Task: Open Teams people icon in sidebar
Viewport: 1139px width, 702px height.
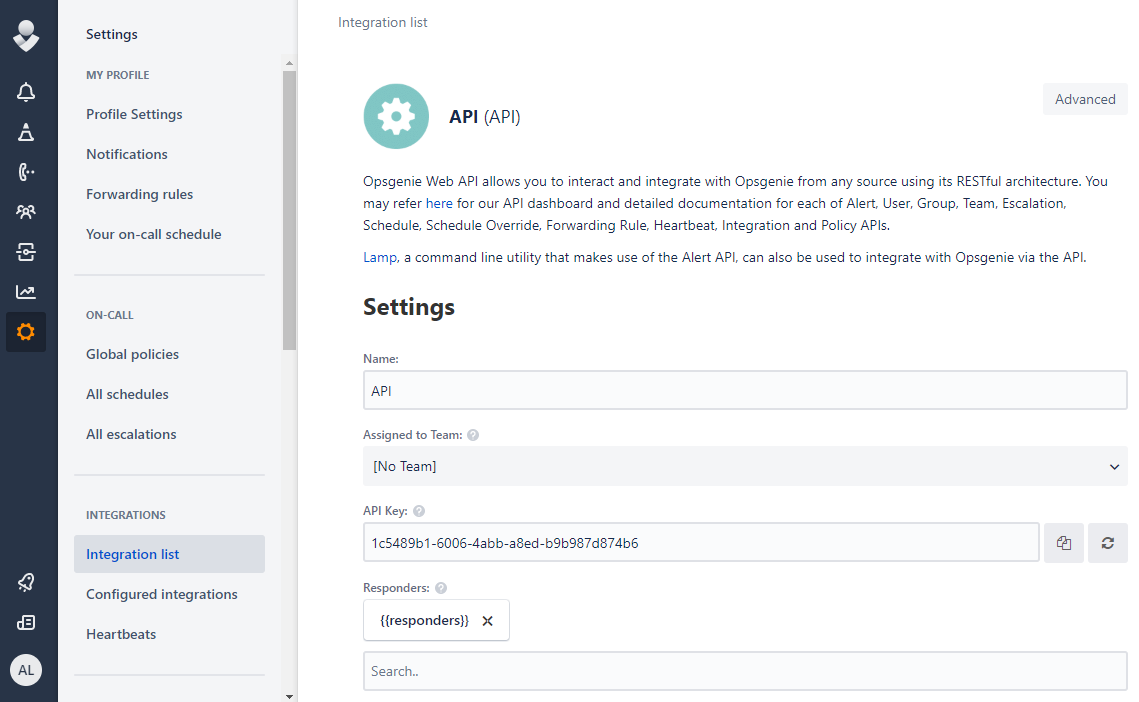Action: (x=26, y=212)
